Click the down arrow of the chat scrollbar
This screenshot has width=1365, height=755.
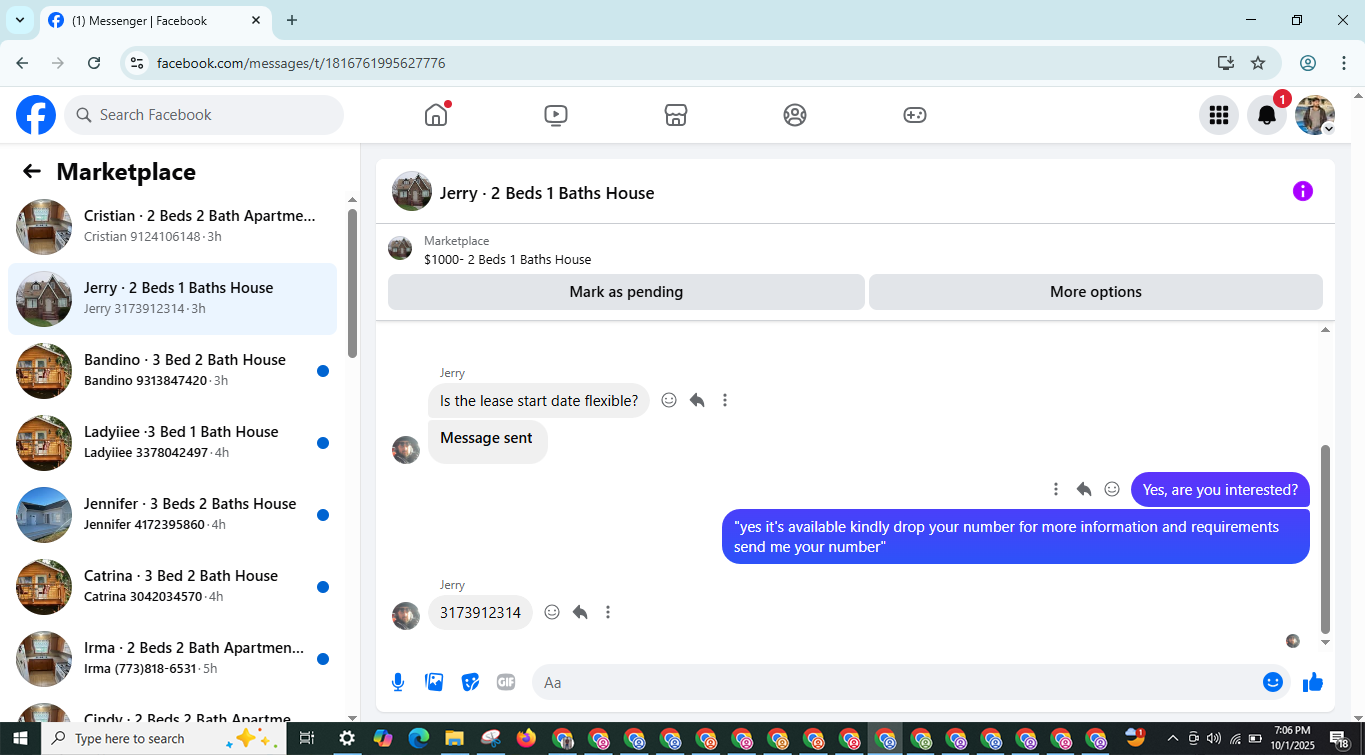click(1326, 642)
